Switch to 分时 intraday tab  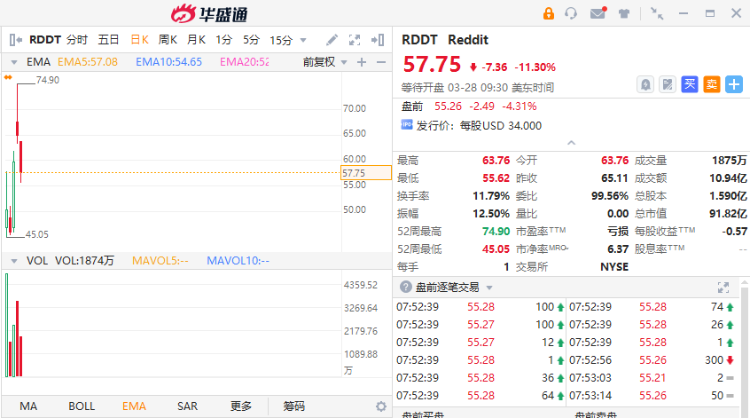(x=77, y=40)
